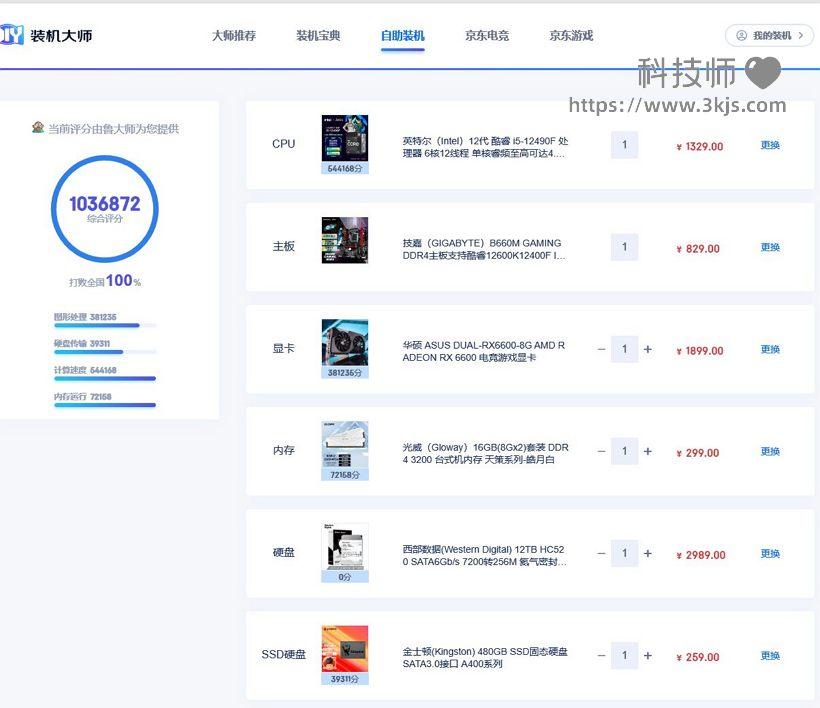
Task: Click the 显卡 quantity field
Action: coord(624,349)
